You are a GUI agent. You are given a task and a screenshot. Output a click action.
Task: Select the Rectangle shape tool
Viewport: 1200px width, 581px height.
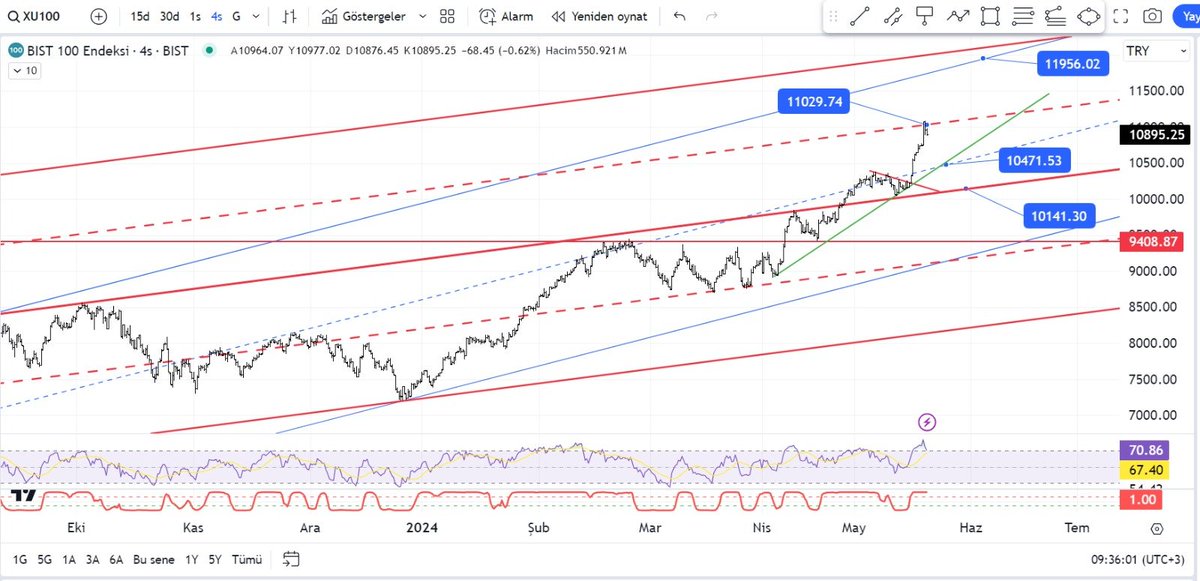tap(991, 16)
